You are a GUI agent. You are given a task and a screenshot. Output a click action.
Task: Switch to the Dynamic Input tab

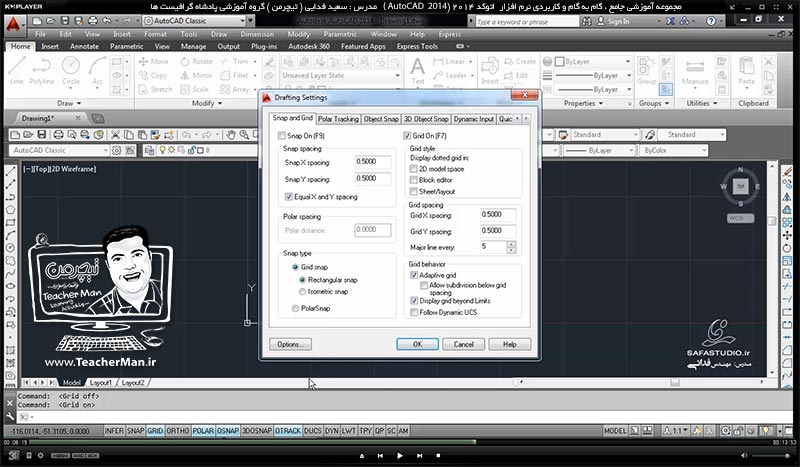473,119
